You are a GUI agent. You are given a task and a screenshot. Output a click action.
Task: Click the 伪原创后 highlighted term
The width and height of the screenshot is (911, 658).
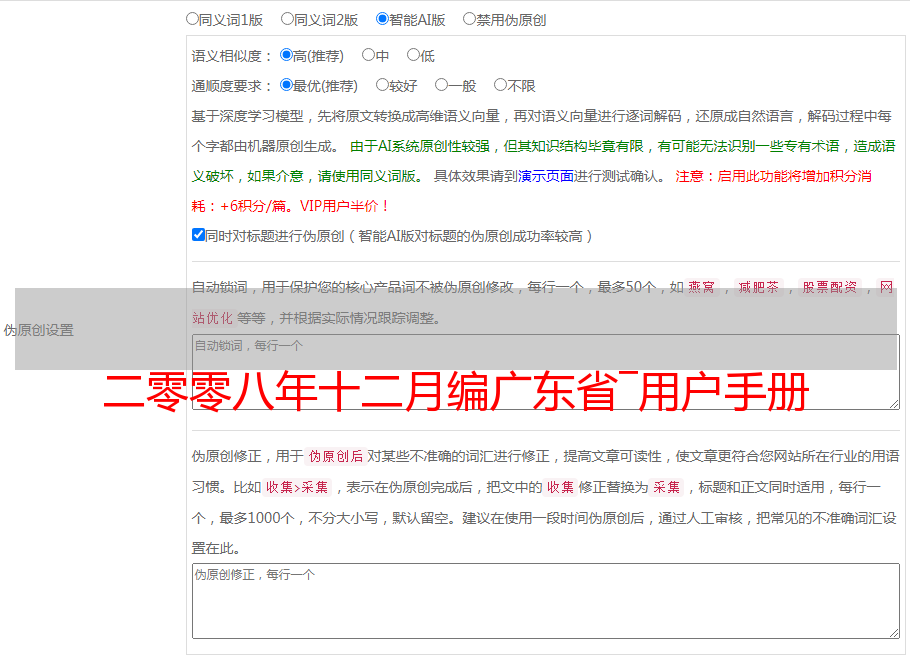coord(336,456)
